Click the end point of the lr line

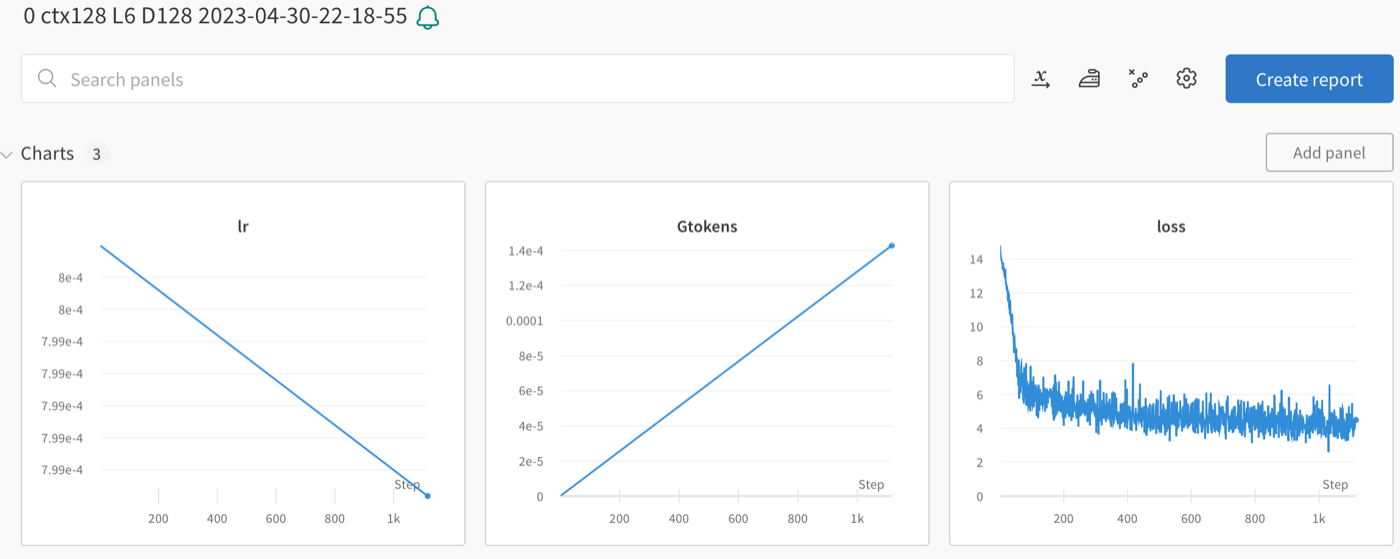click(x=428, y=496)
